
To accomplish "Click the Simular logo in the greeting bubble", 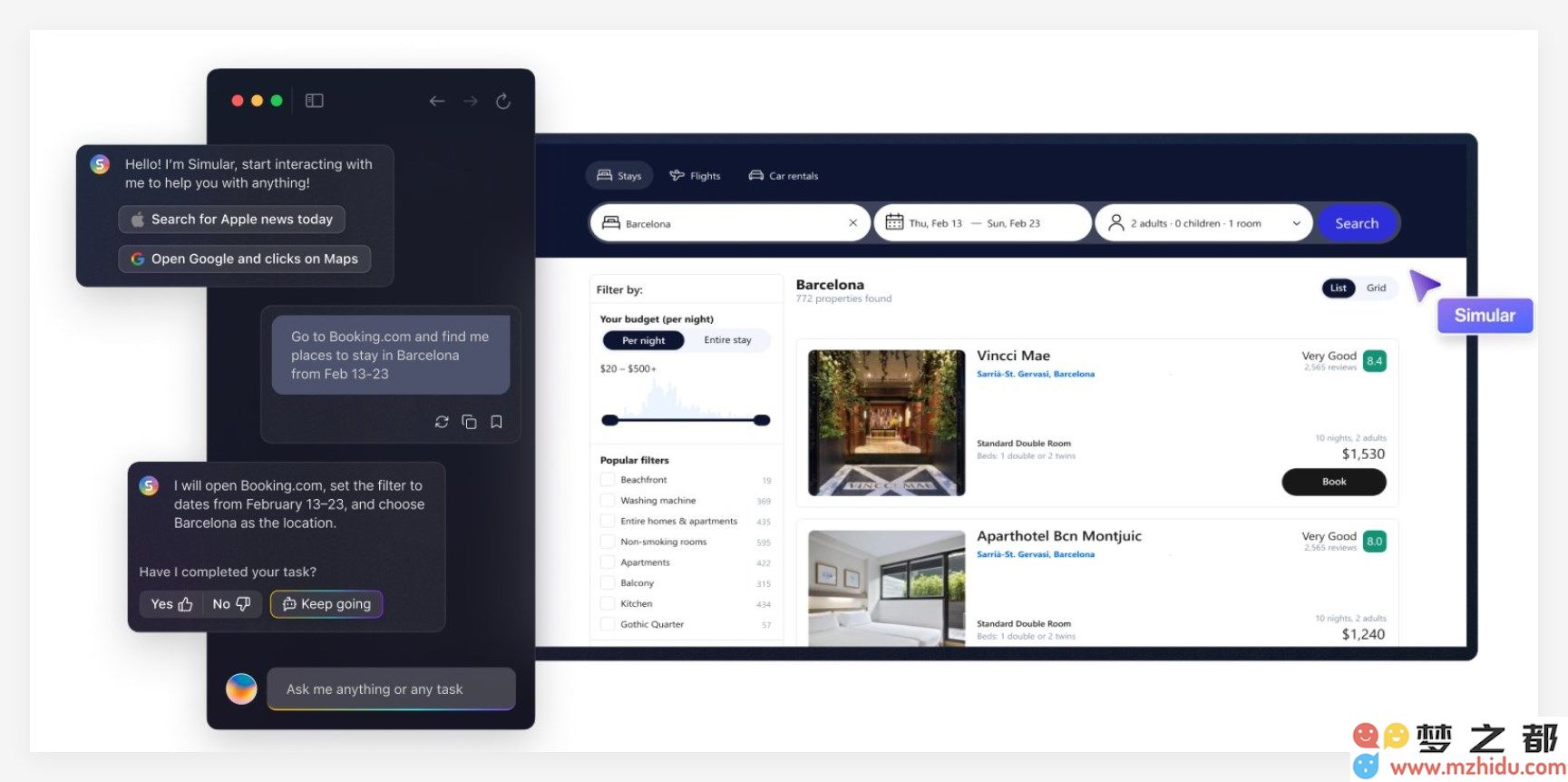I will click(100, 164).
